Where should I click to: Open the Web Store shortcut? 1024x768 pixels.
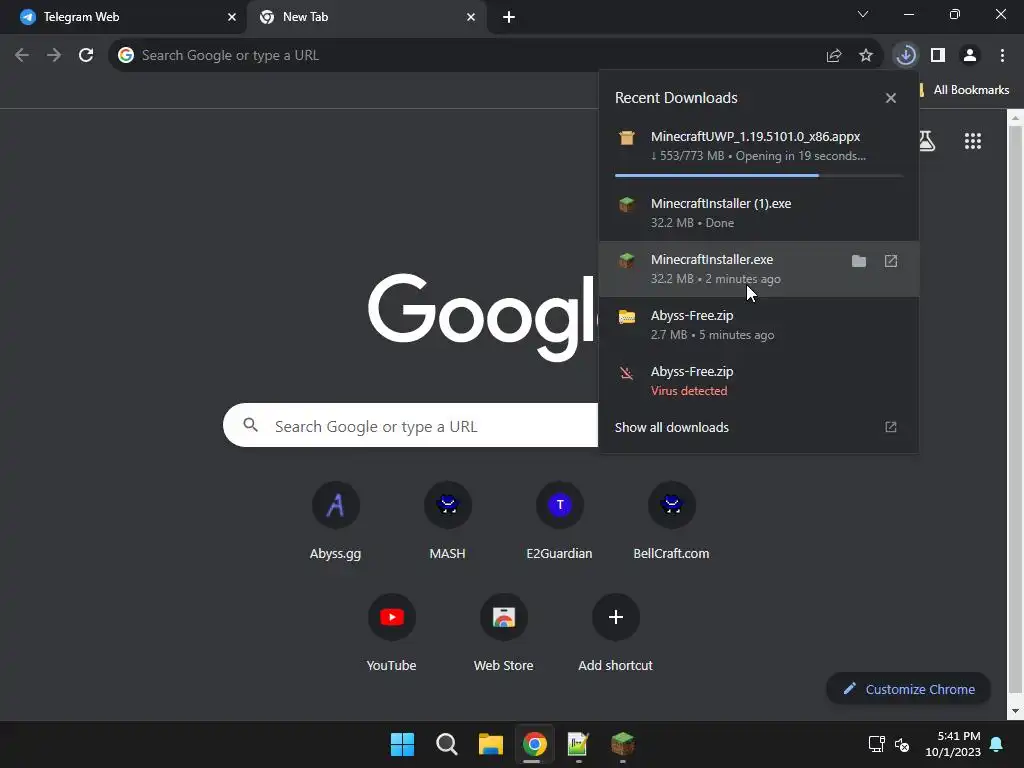tap(504, 633)
